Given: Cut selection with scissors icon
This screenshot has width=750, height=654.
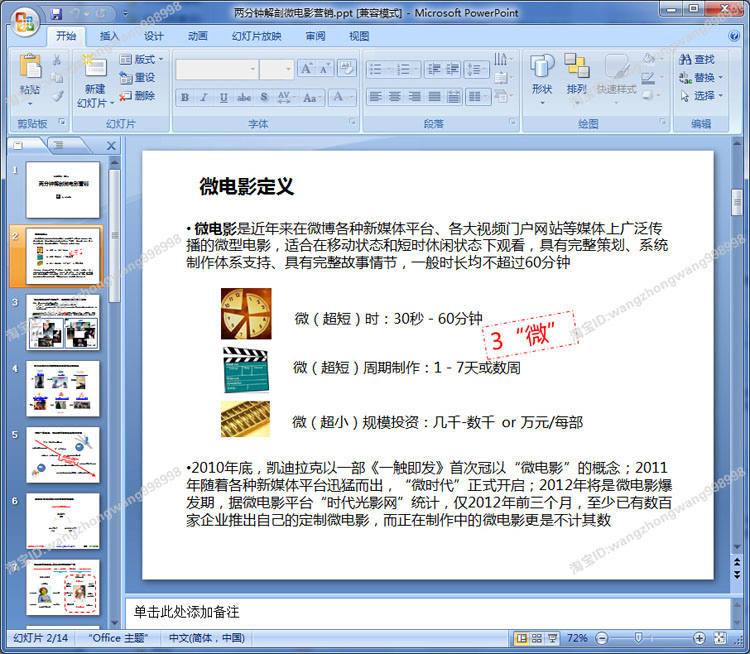Looking at the screenshot, I should 57,60.
